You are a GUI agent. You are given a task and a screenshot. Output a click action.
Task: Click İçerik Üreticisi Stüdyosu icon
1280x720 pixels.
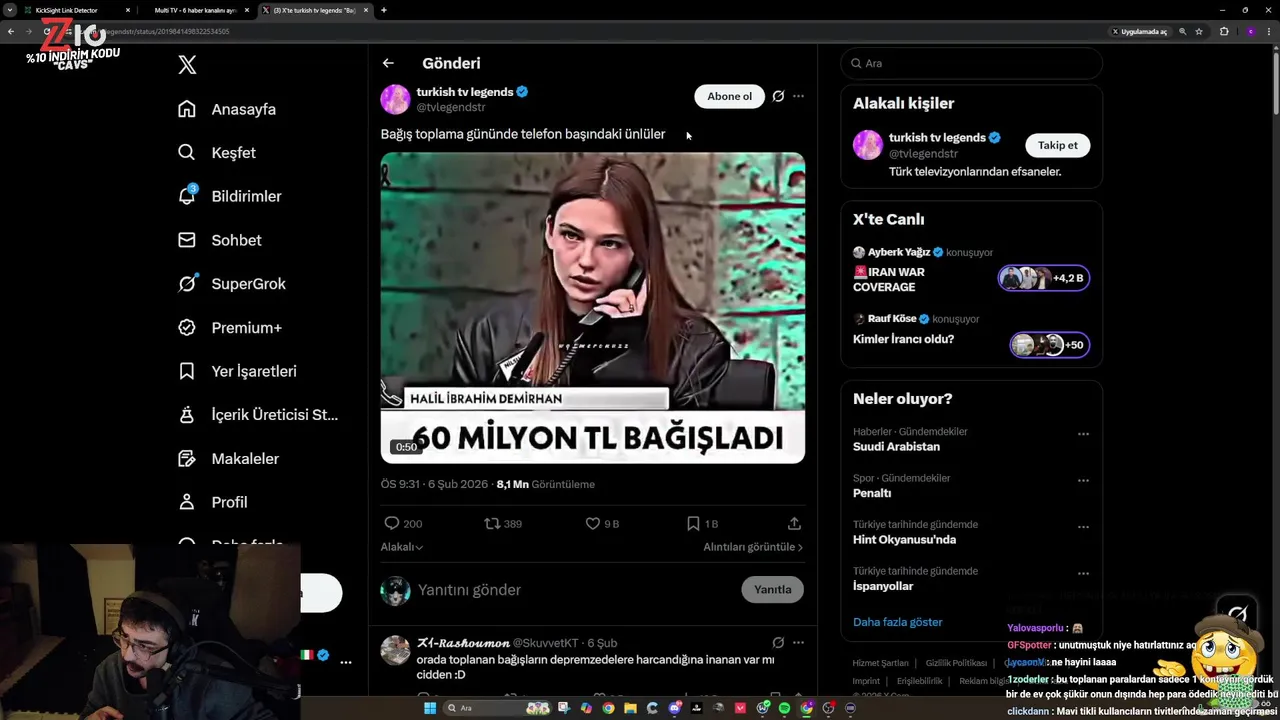pyautogui.click(x=187, y=414)
